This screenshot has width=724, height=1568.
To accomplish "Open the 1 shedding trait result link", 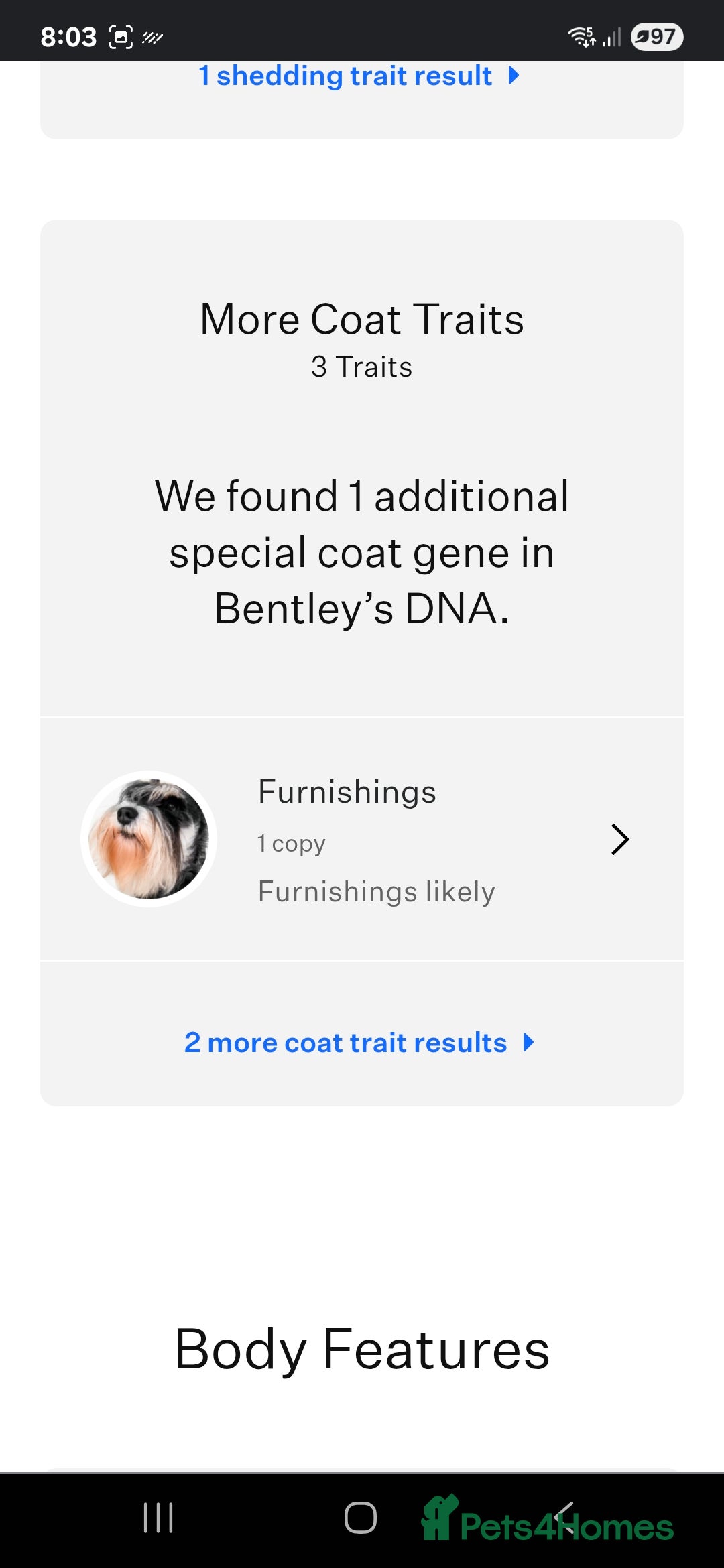I will 345,76.
